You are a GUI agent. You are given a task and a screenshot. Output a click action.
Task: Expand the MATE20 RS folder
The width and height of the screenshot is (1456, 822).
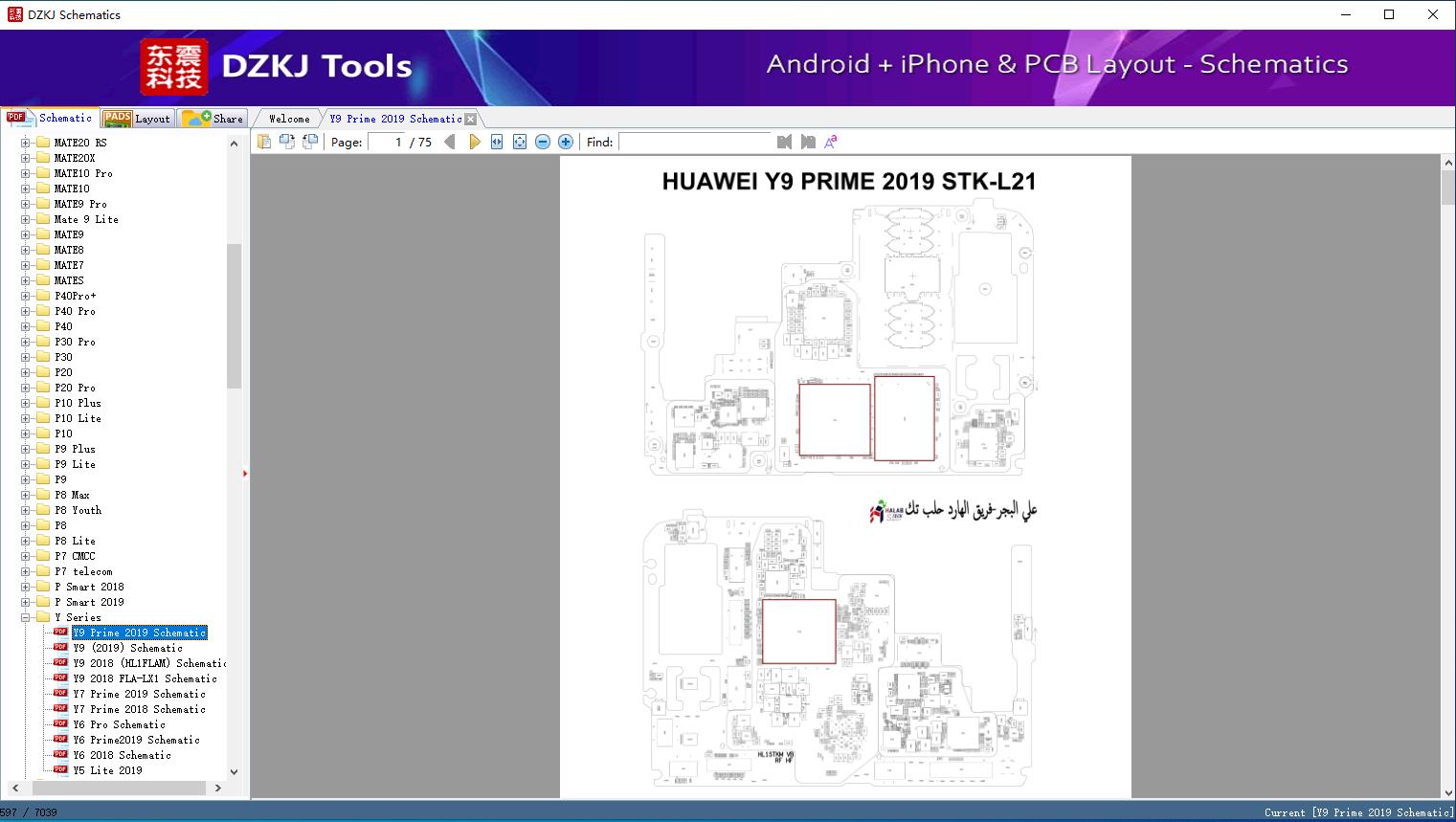coord(26,143)
